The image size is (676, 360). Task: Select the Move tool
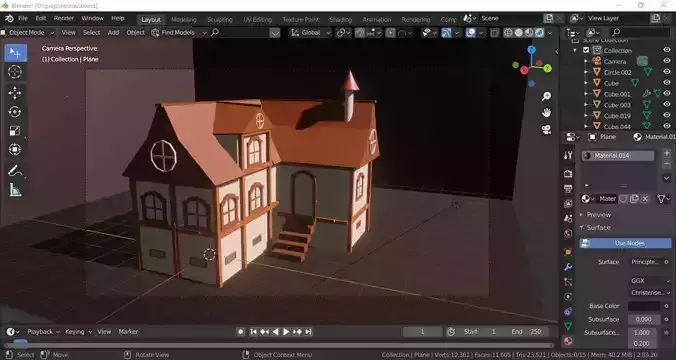[15, 93]
